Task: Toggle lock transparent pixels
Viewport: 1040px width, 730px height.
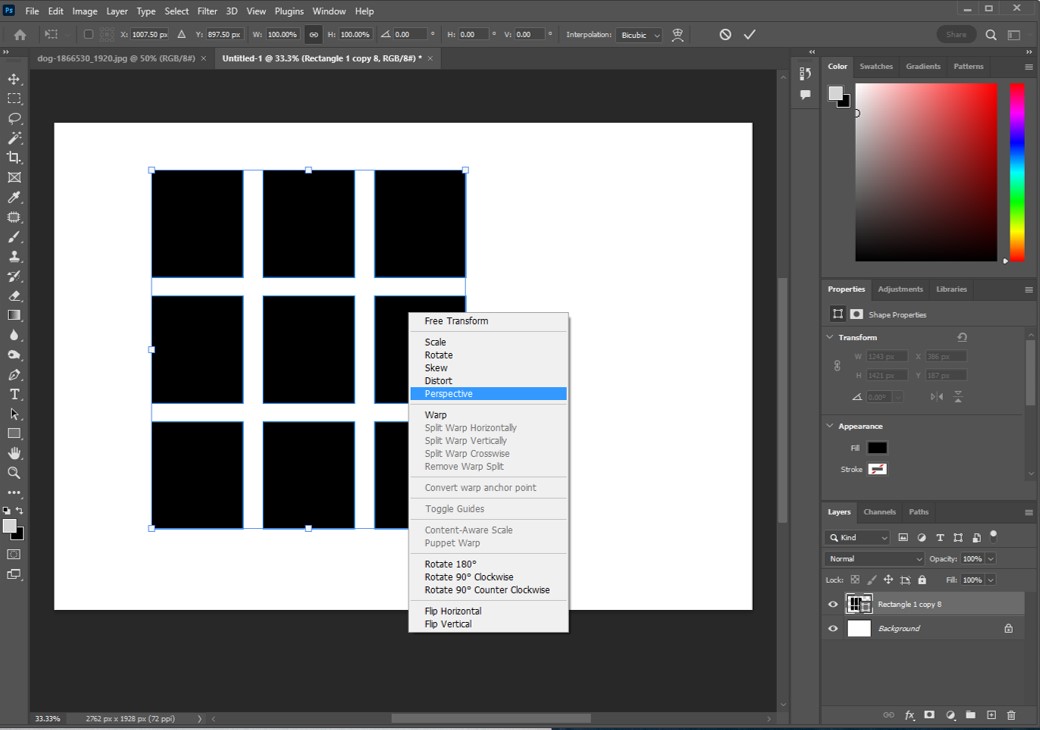Action: point(855,579)
